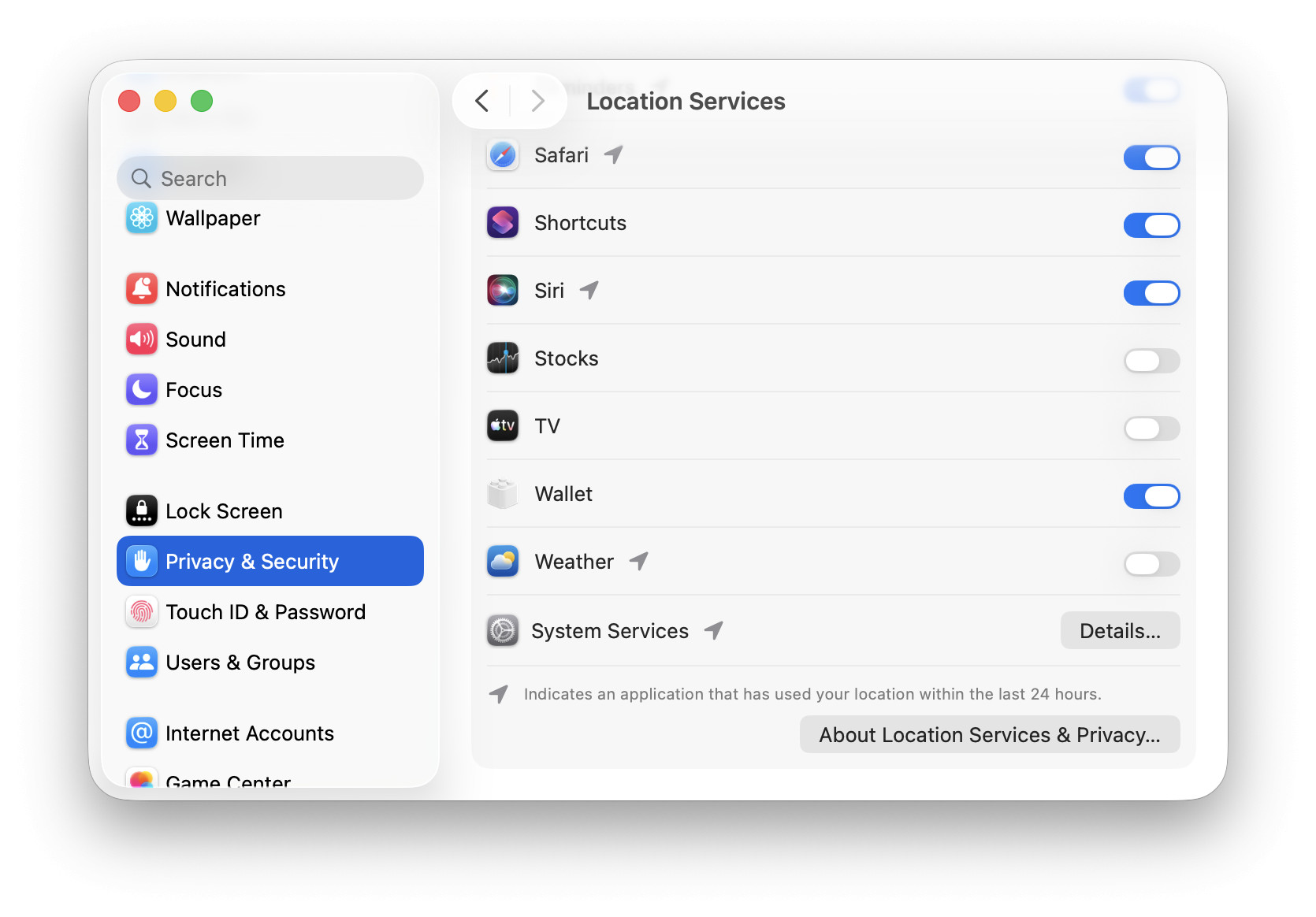Click the Stocks label text
The width and height of the screenshot is (1316, 917).
click(567, 358)
